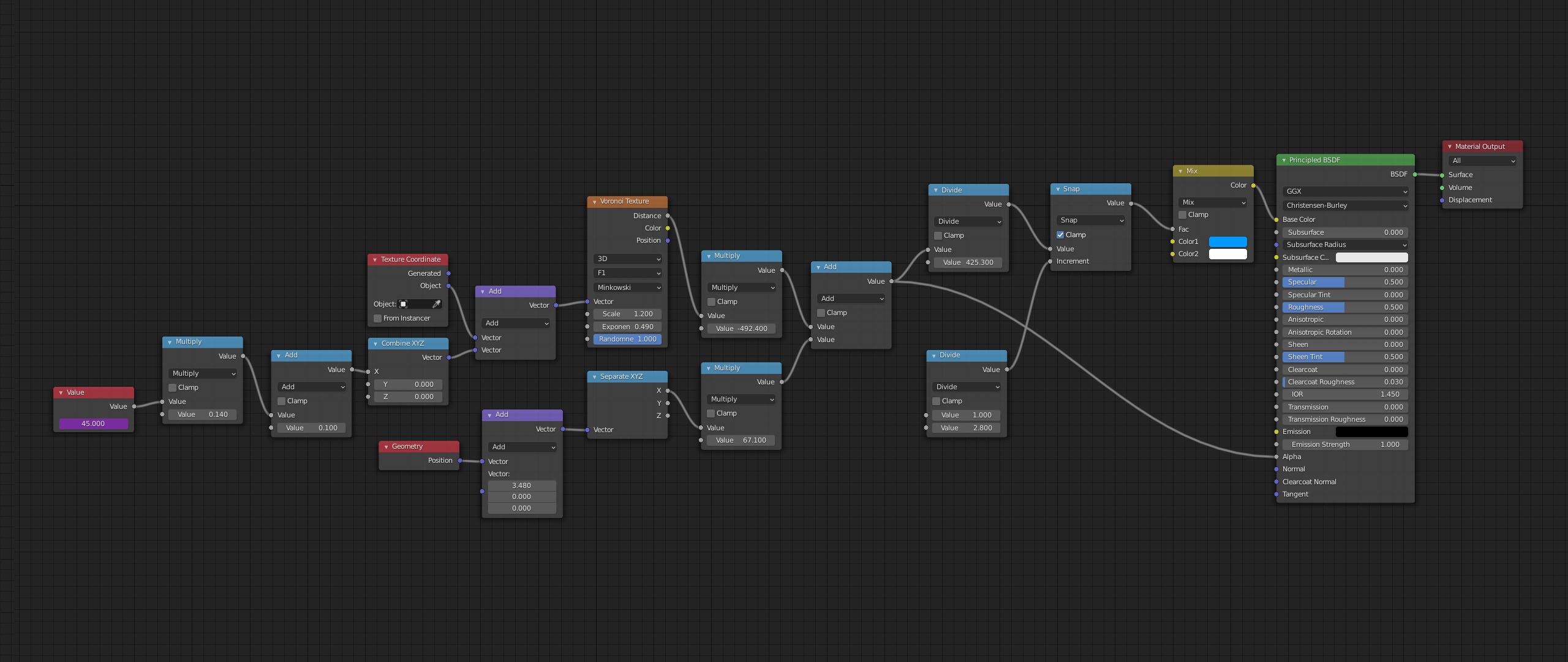The image size is (1568, 662).
Task: Enable From Instancer on the Texture Coordinate node
Action: [x=378, y=318]
